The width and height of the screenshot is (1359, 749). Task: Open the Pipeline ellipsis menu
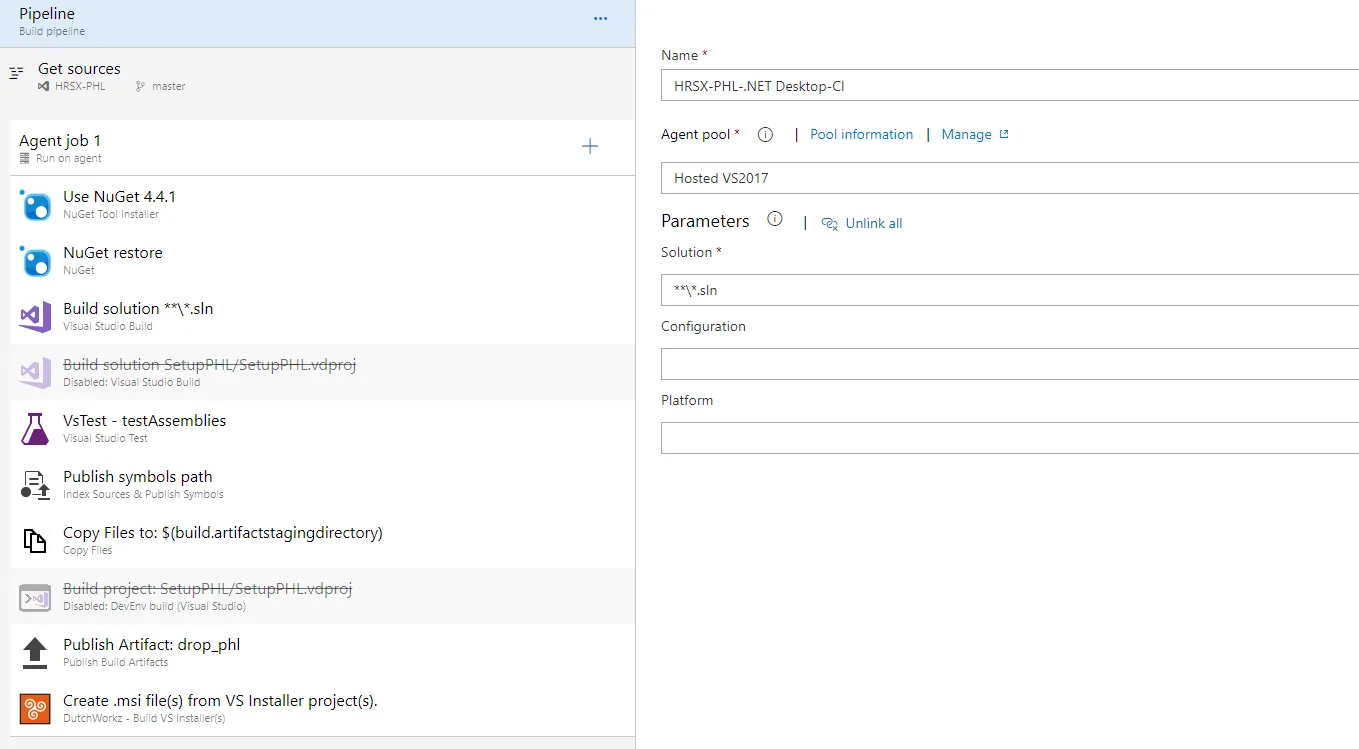coord(600,19)
